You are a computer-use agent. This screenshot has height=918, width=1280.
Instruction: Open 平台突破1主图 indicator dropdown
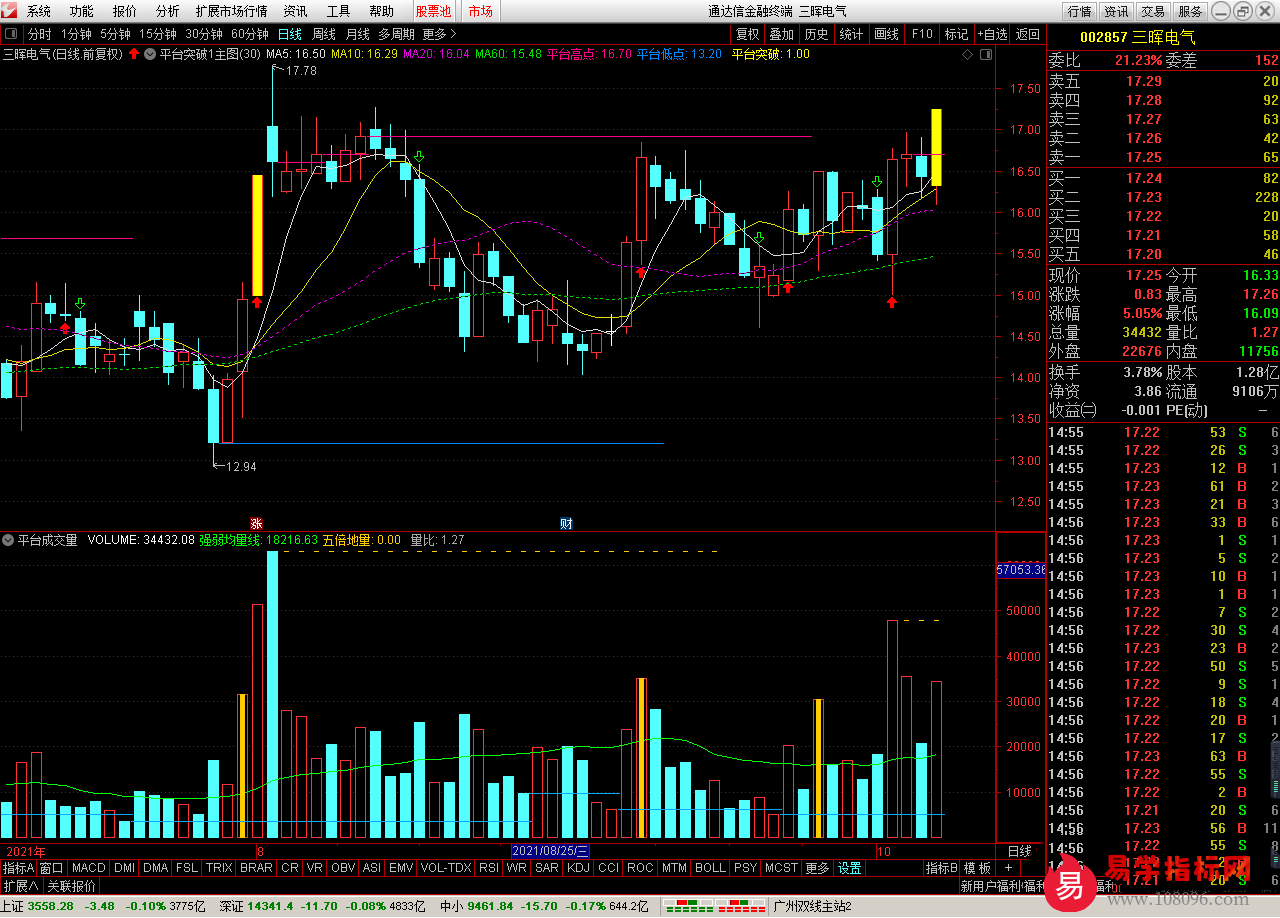coord(151,54)
